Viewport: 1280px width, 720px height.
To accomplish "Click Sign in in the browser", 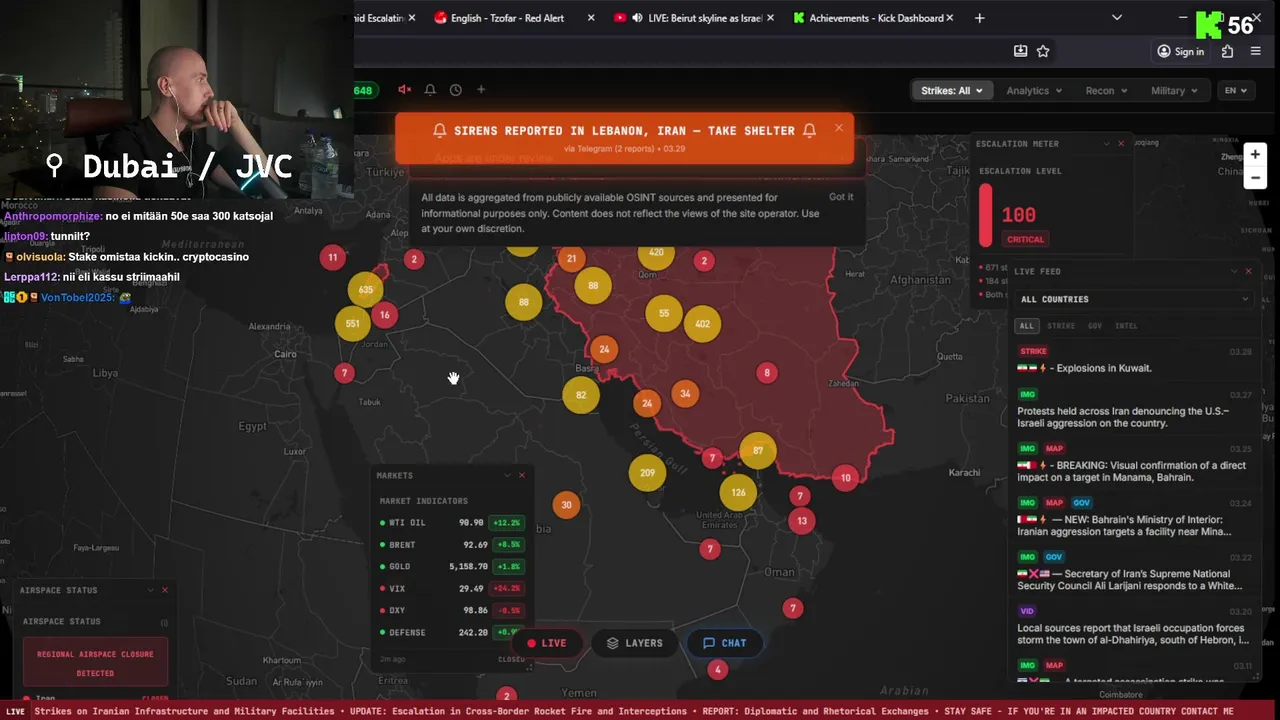I will tap(1181, 51).
